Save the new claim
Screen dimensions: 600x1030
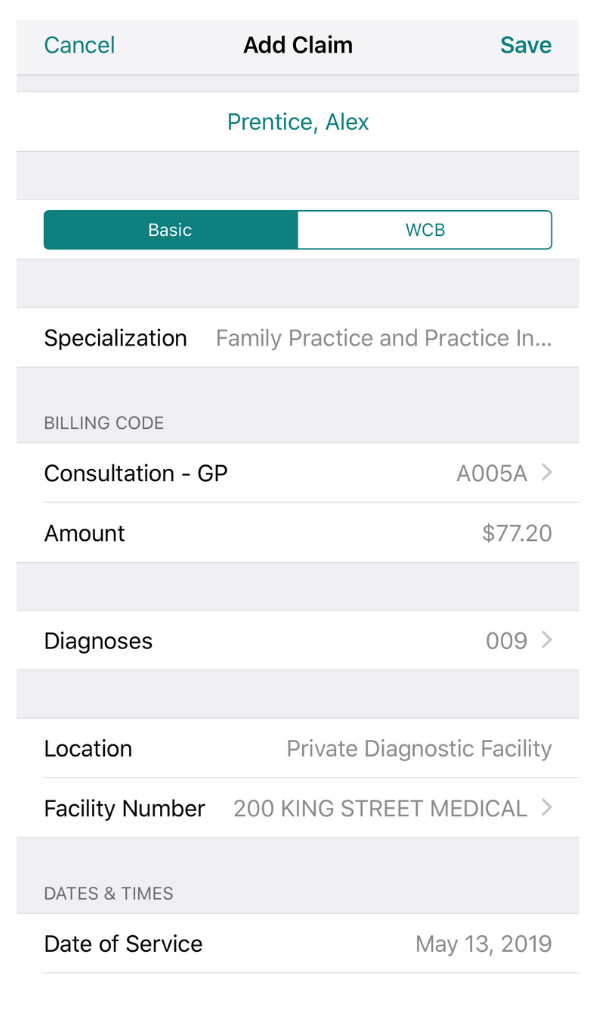[x=526, y=45]
